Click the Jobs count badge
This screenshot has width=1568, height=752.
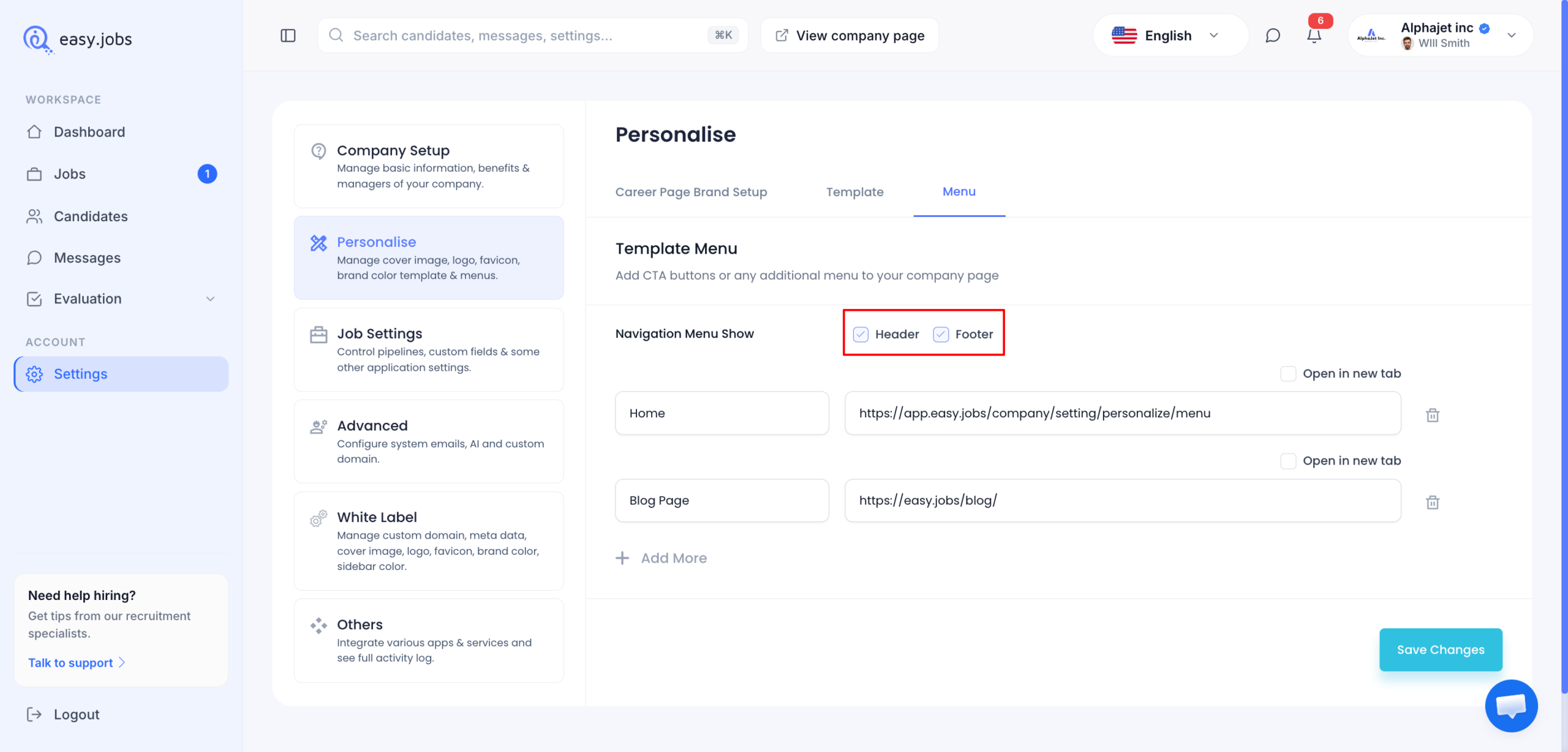click(207, 174)
